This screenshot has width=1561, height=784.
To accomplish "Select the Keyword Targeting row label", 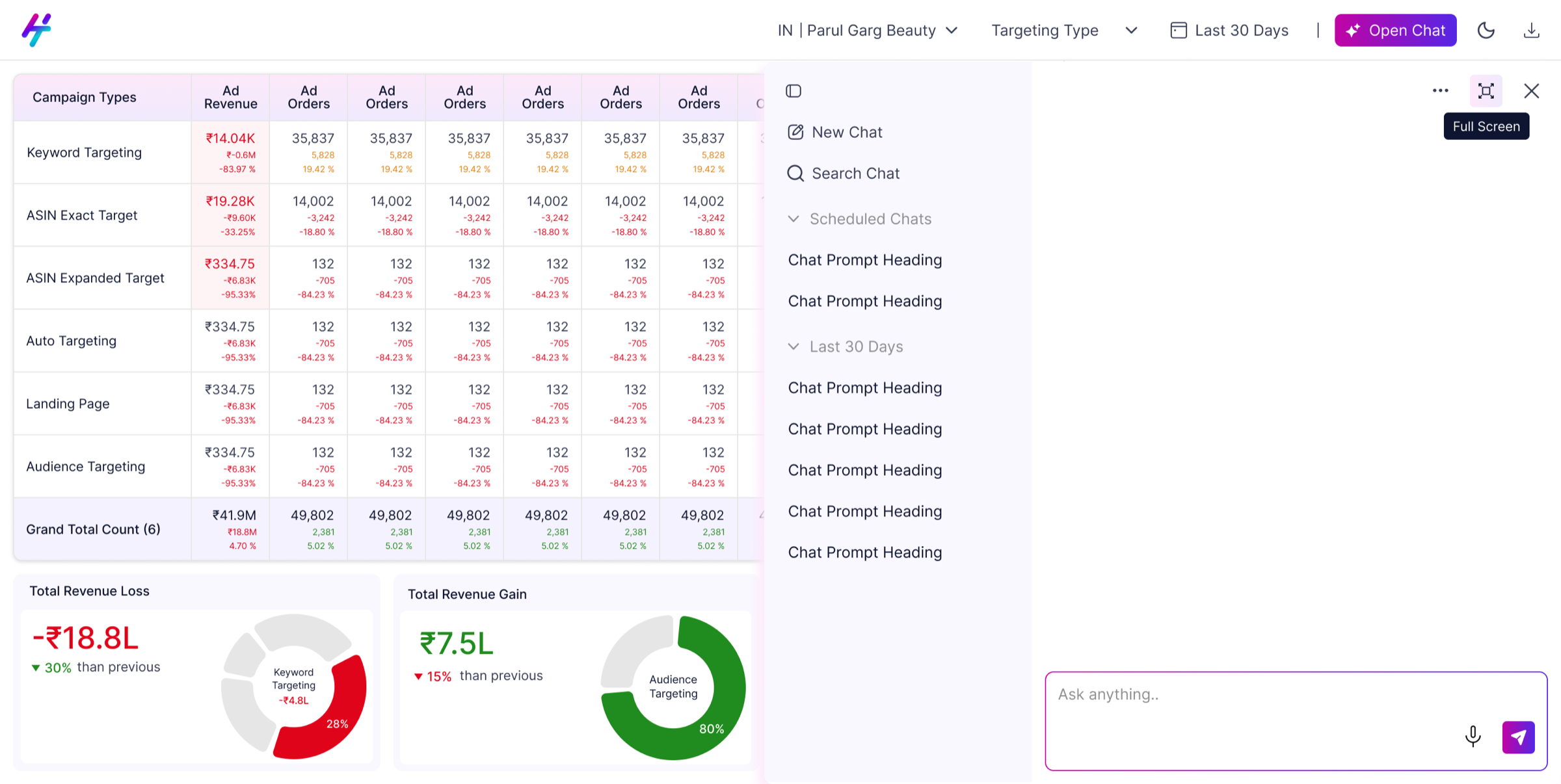I will click(x=84, y=153).
